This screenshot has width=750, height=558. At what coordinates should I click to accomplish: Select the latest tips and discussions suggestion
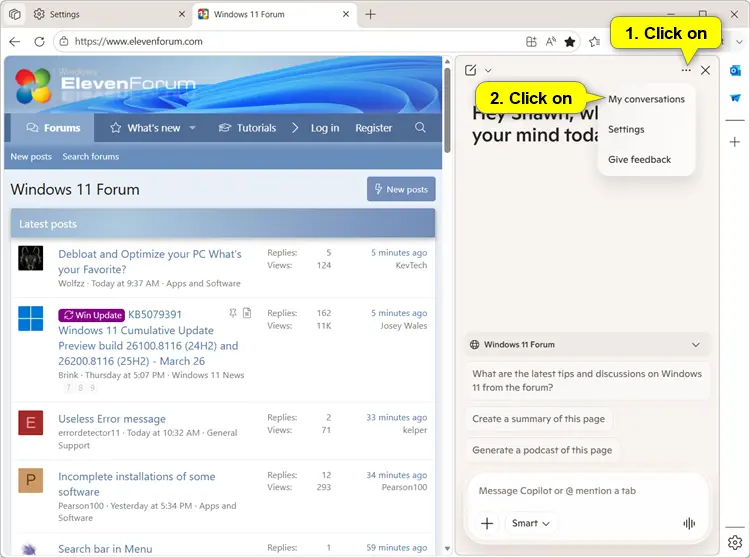(587, 381)
